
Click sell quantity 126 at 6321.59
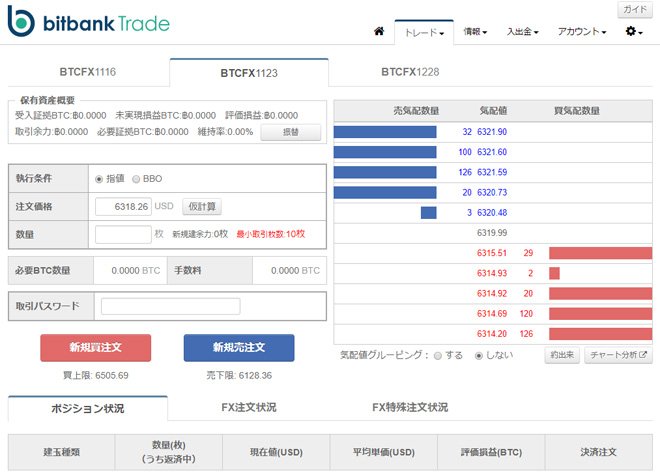pos(465,172)
